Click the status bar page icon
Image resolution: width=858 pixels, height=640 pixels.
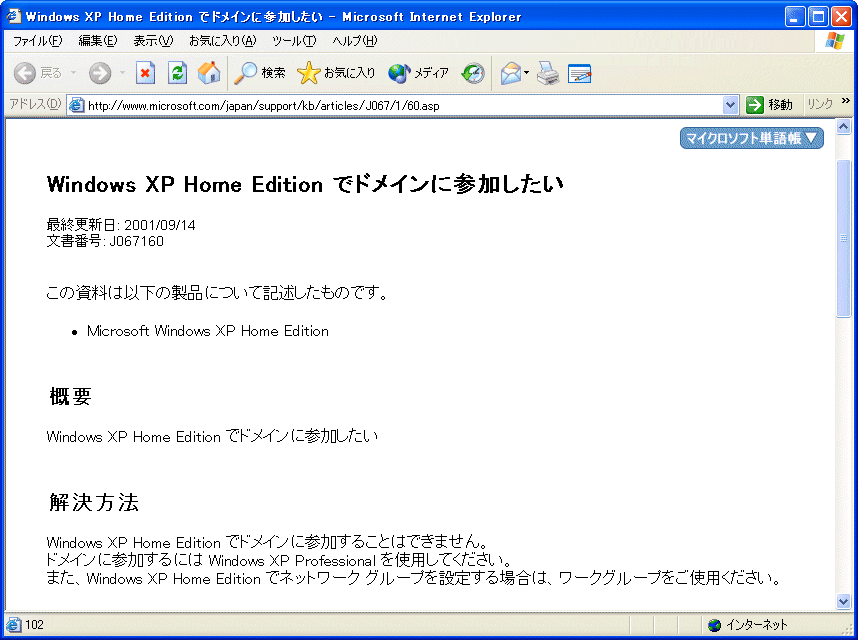pos(13,625)
